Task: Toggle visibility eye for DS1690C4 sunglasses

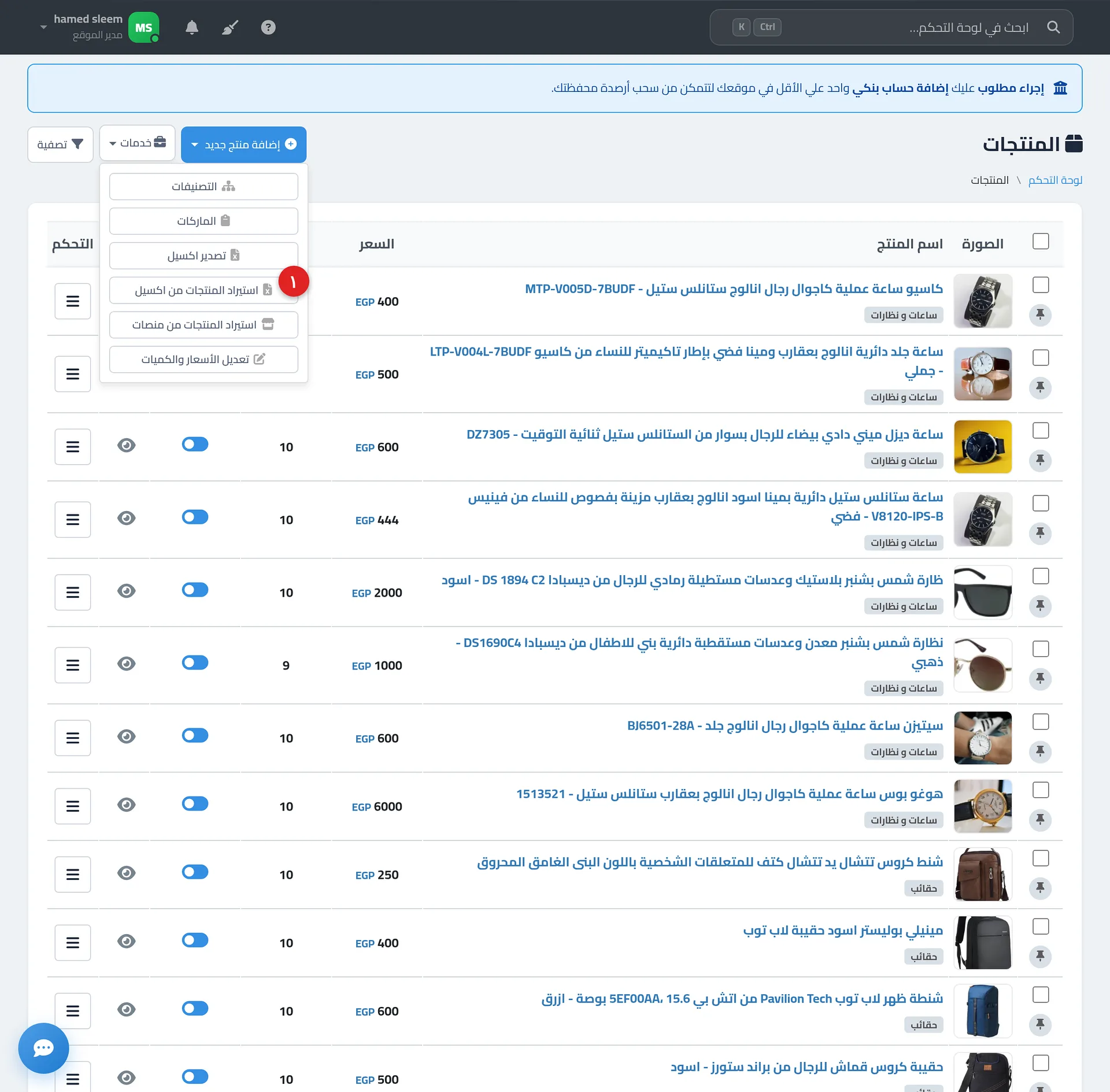Action: tap(127, 664)
